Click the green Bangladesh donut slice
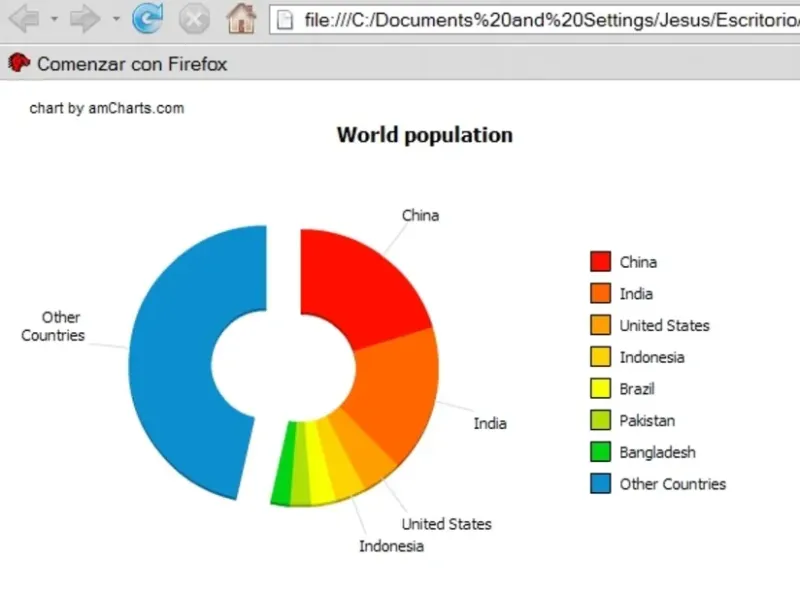The width and height of the screenshot is (800, 600). (284, 464)
